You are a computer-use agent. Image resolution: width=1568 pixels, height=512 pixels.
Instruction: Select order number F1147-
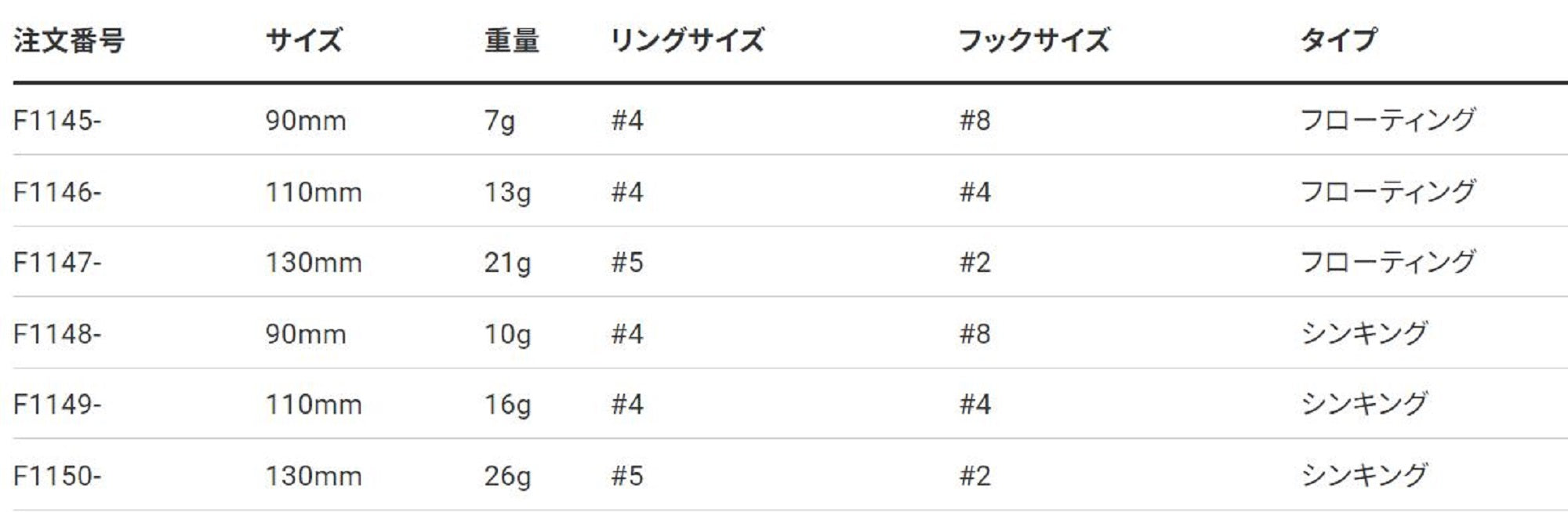pyautogui.click(x=57, y=263)
